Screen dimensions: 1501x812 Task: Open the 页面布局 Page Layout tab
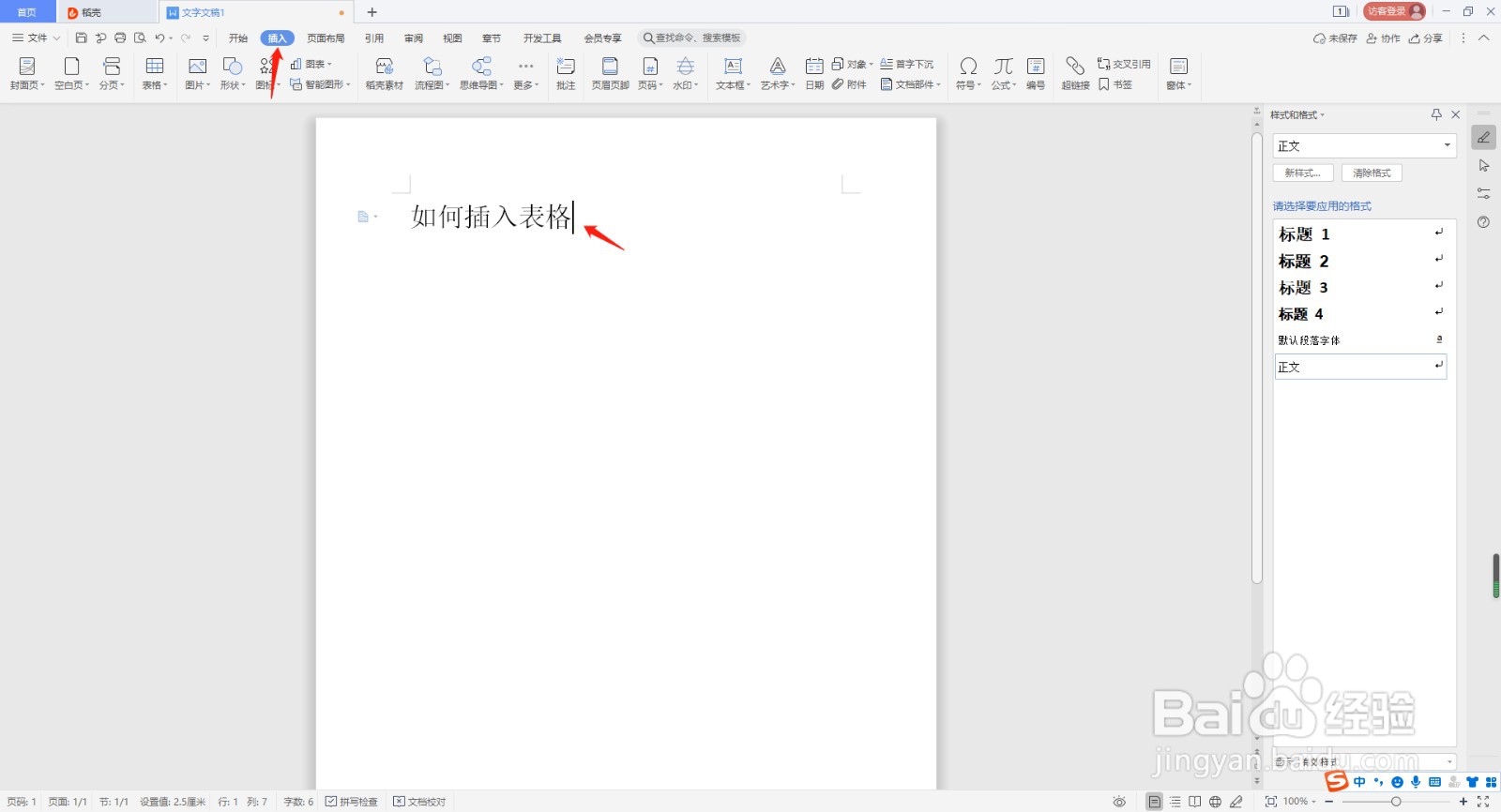(x=326, y=38)
